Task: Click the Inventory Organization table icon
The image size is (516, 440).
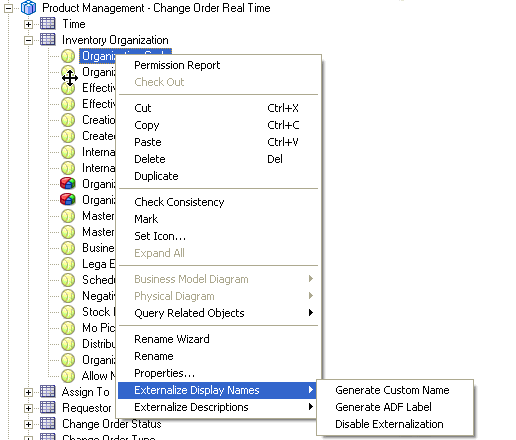Action: [x=48, y=40]
